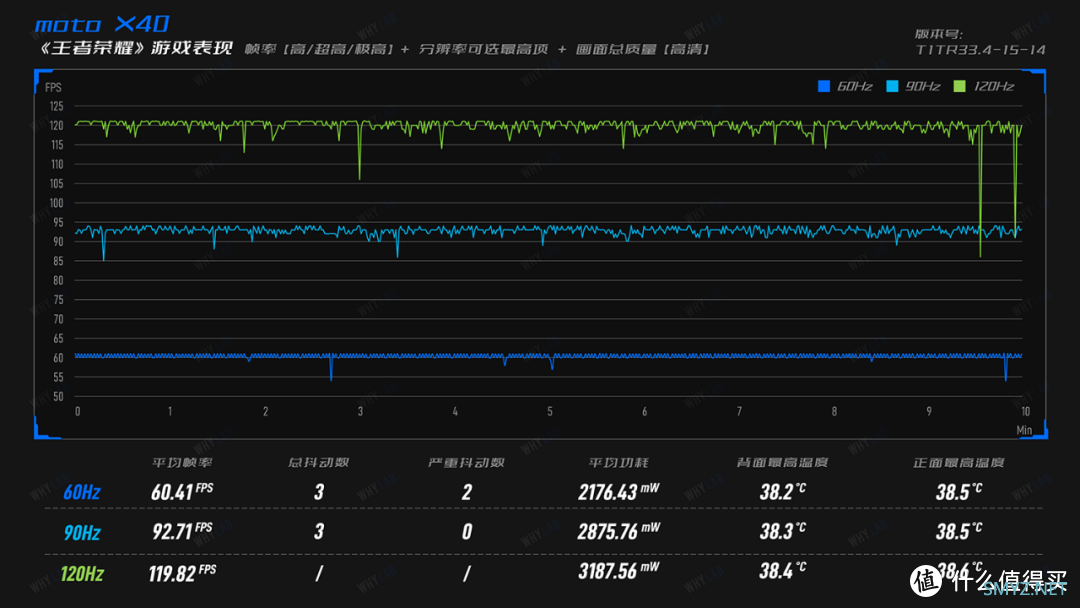The image size is (1080, 608).
Task: Click the FPS axis title
Action: [x=53, y=87]
